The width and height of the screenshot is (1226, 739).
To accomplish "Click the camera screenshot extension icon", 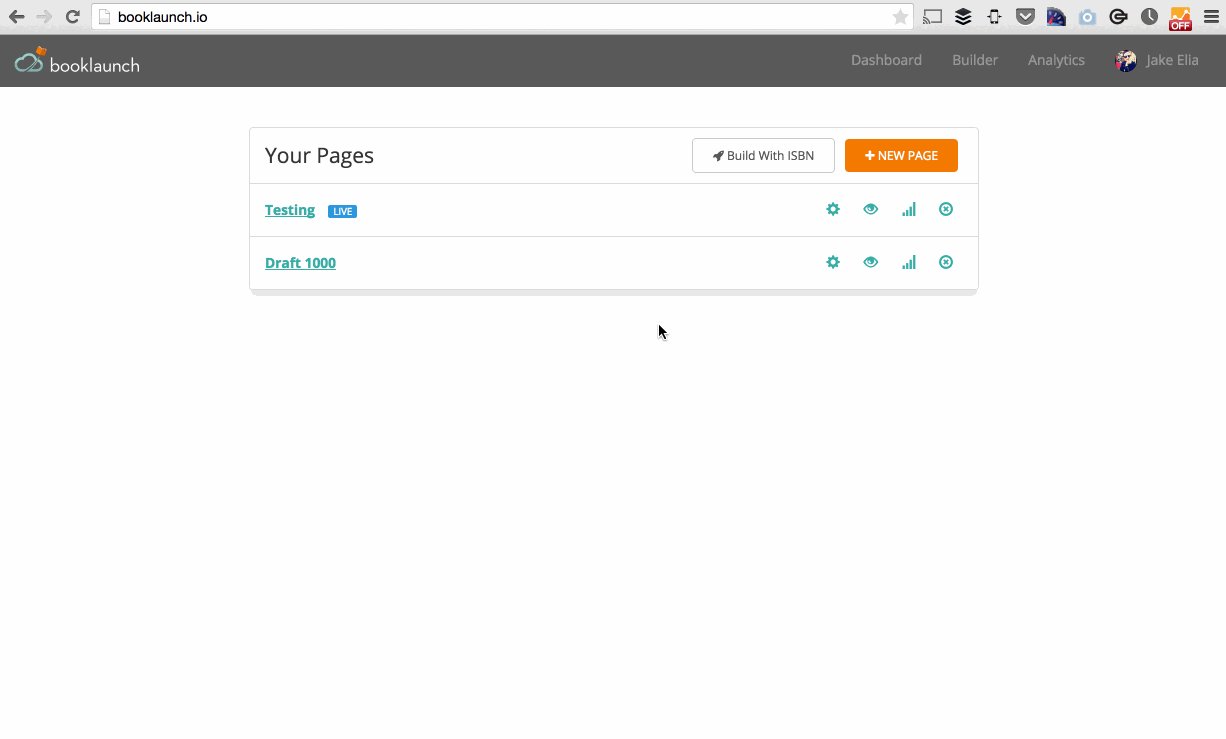I will (1087, 17).
